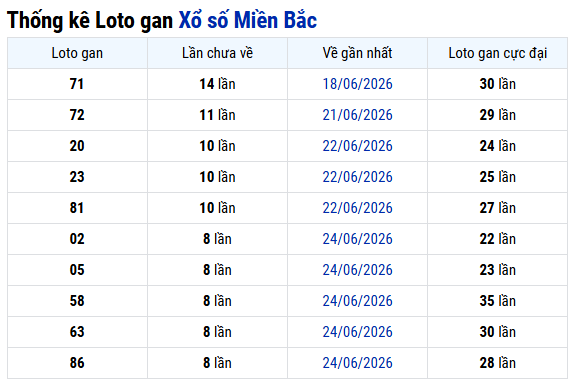The width and height of the screenshot is (571, 383).
Task: Click the 24/06/2026 date for loto 58
Action: (x=357, y=301)
